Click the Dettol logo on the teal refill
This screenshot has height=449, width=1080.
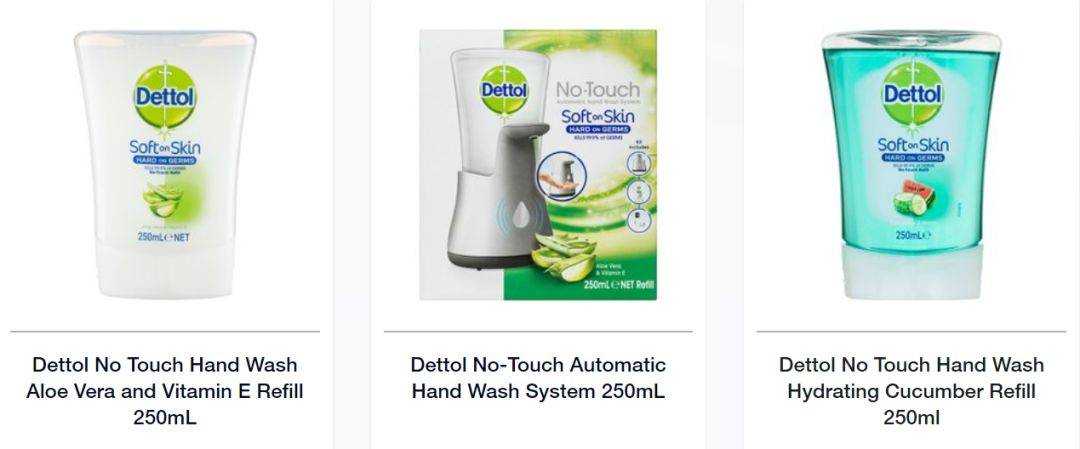912,93
